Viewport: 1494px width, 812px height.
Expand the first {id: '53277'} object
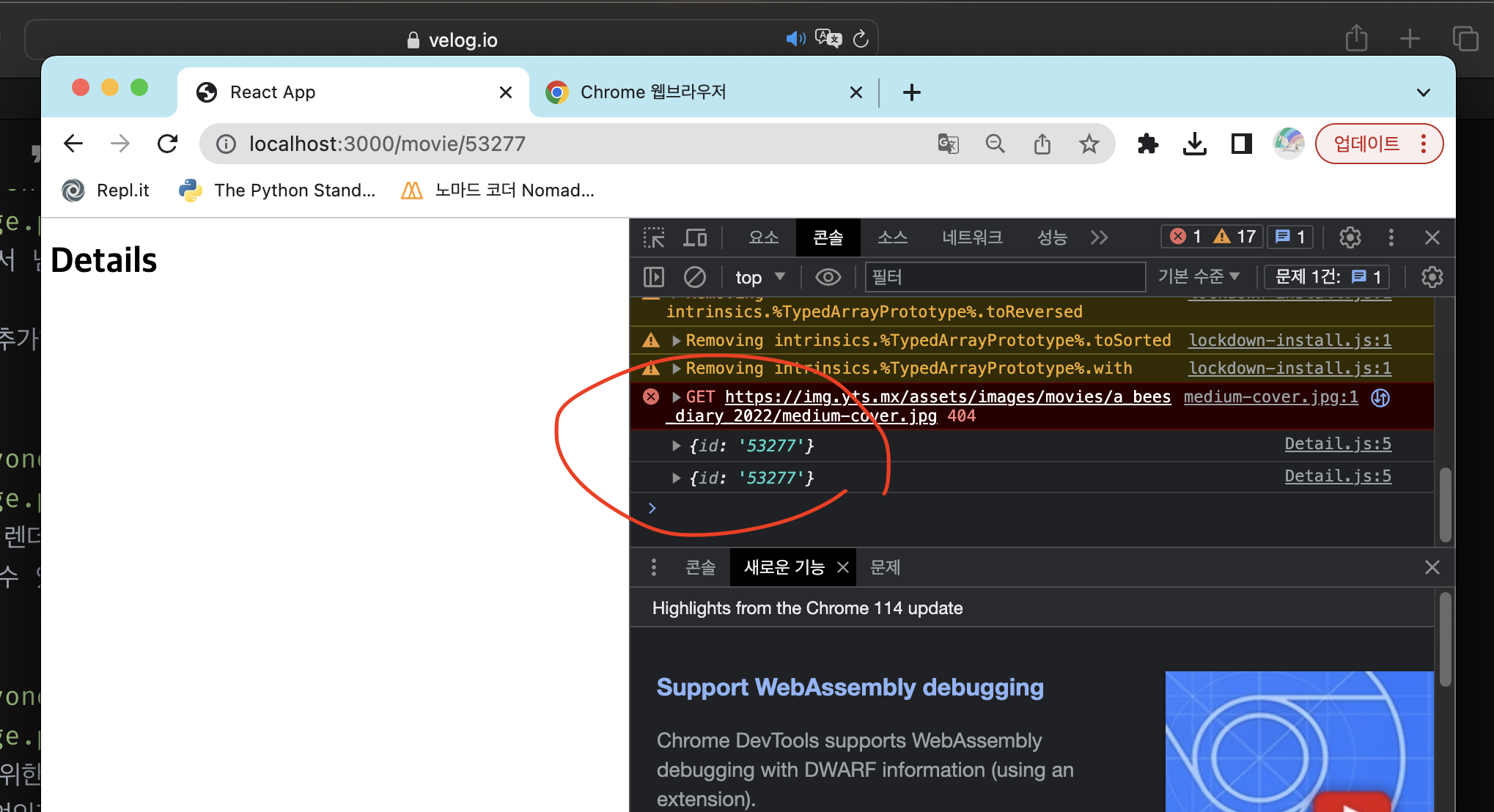[677, 446]
